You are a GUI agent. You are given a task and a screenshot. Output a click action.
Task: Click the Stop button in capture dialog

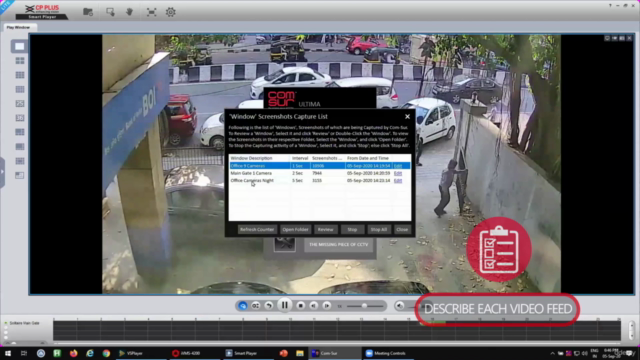tap(352, 229)
